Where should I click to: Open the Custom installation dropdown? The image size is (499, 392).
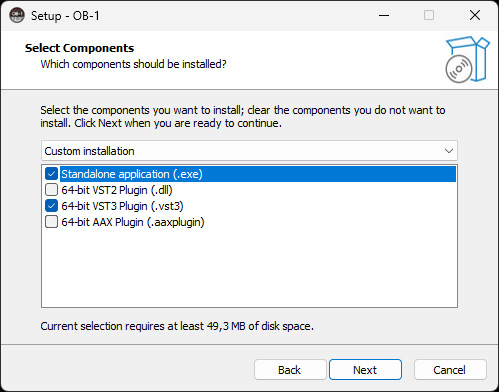coord(249,151)
